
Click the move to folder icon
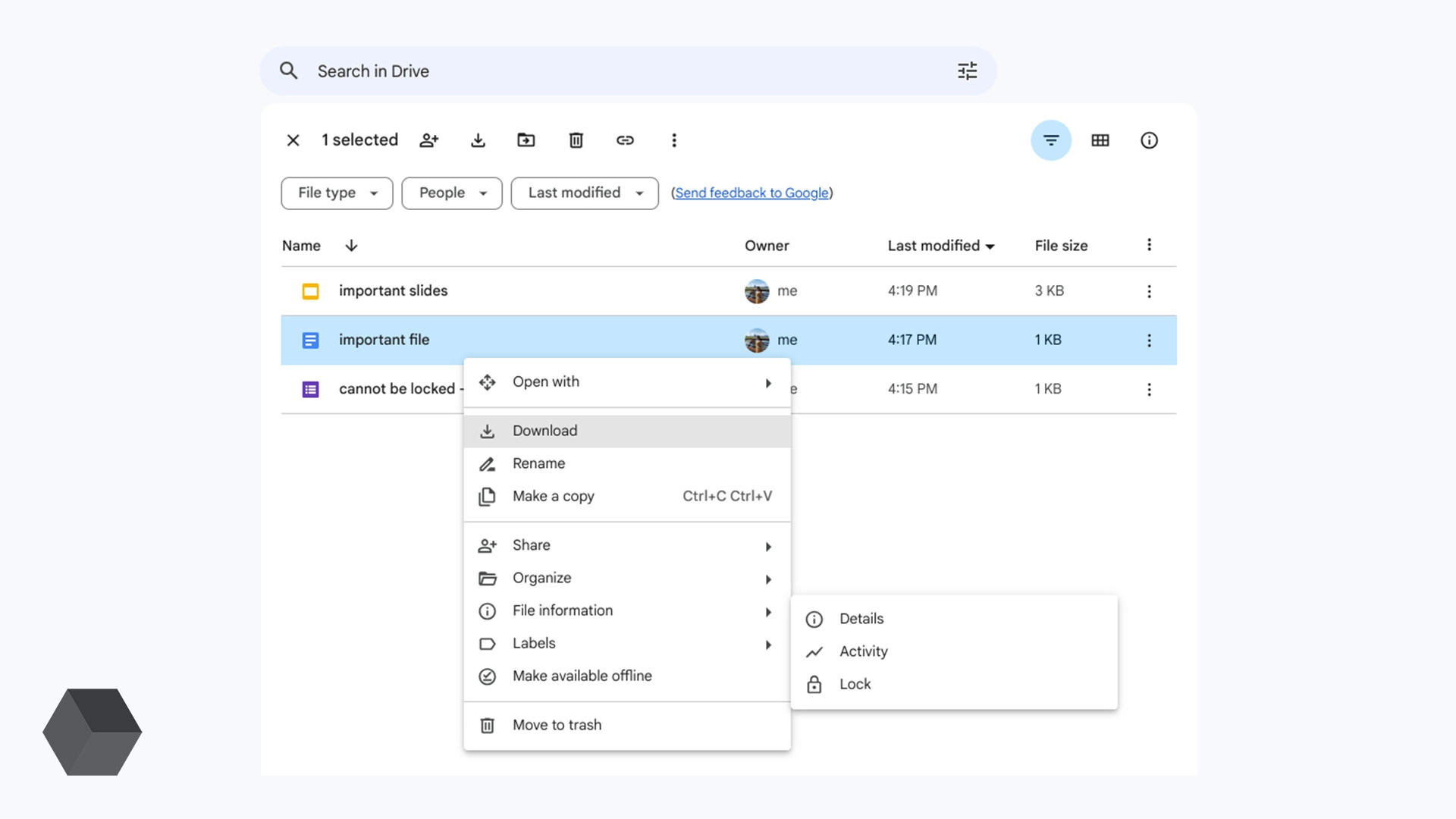(526, 140)
